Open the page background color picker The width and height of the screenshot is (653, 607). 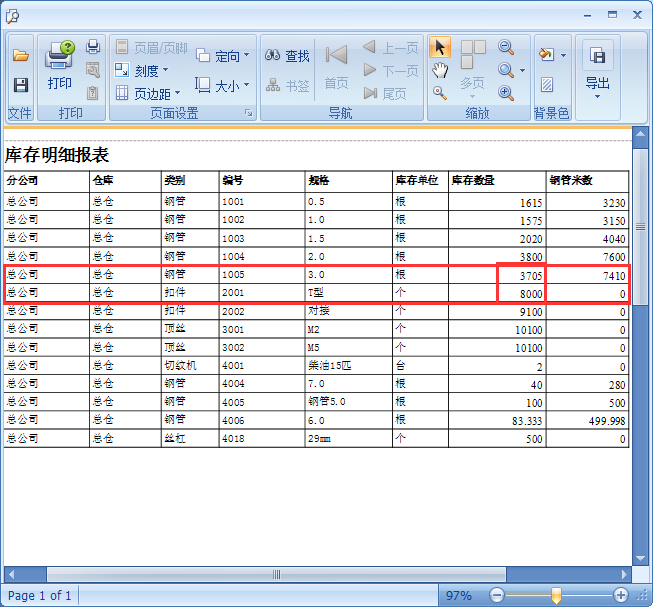550,55
